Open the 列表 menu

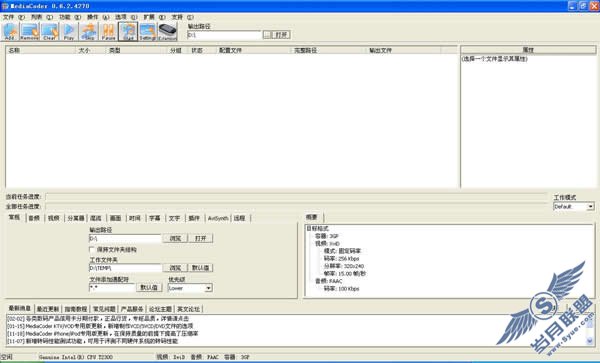tap(41, 17)
